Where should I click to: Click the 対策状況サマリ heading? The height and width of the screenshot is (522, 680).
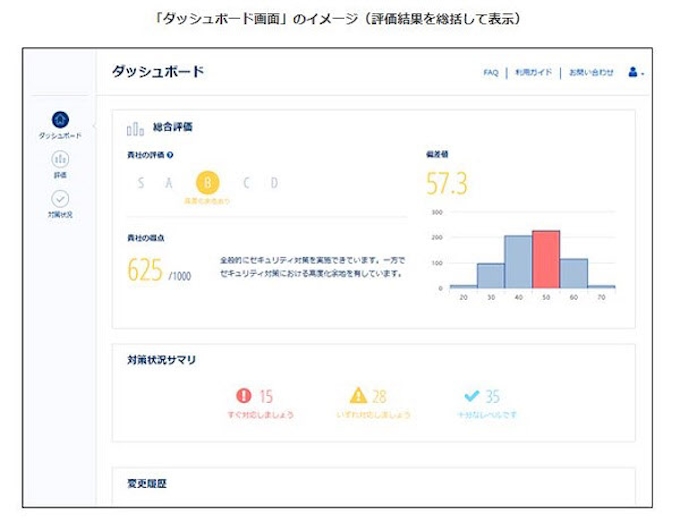pos(161,360)
